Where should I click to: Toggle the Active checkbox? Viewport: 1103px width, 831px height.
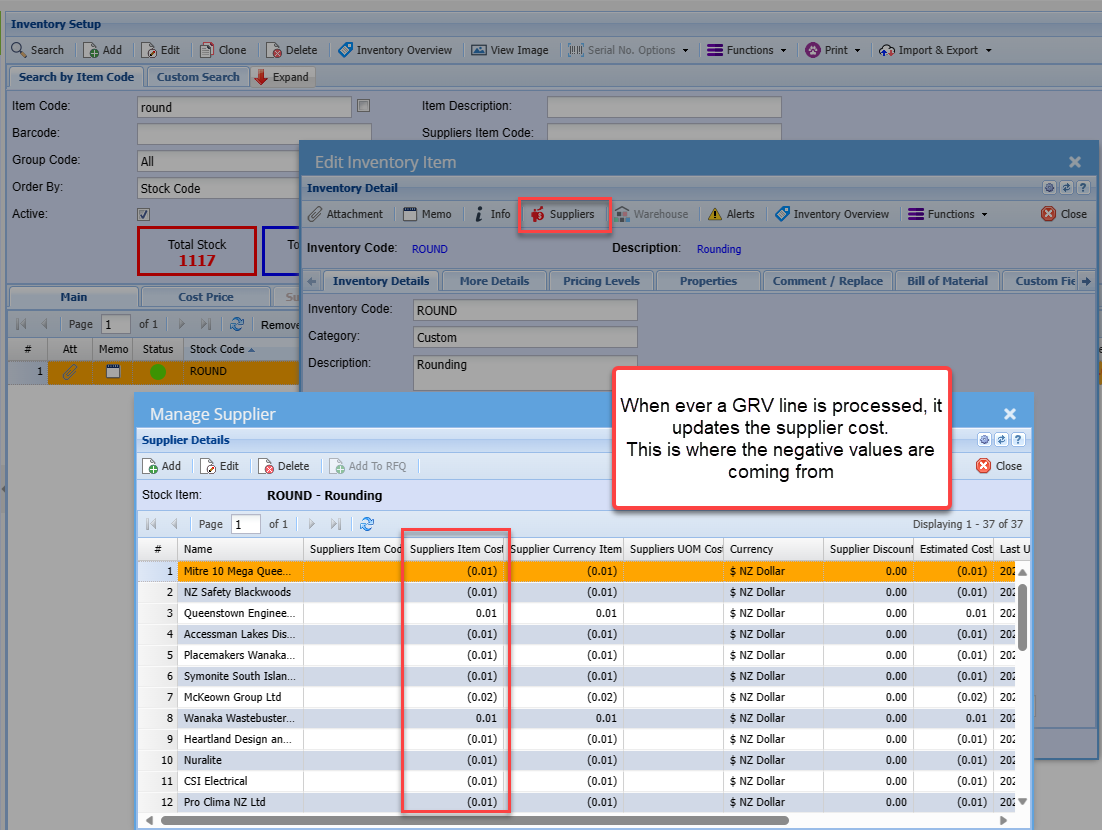pyautogui.click(x=143, y=215)
